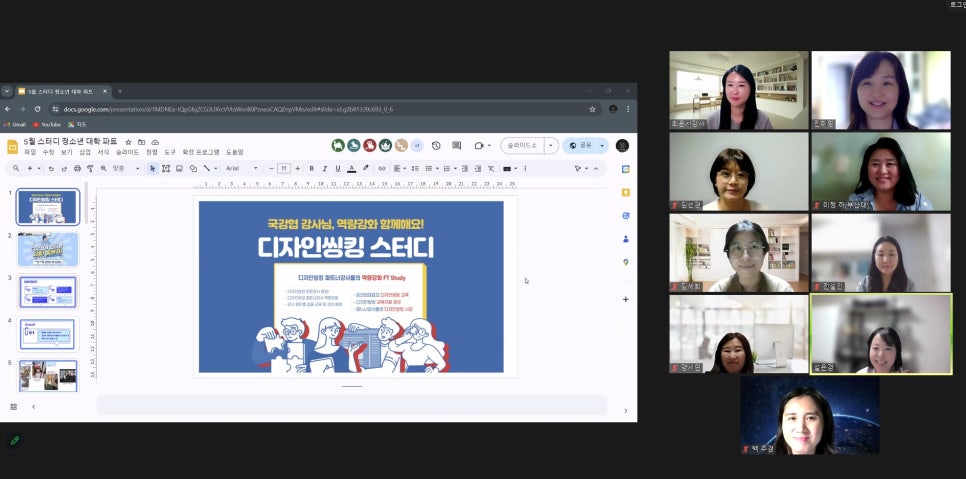The height and width of the screenshot is (479, 966).
Task: Click the insert link icon
Action: tap(381, 168)
